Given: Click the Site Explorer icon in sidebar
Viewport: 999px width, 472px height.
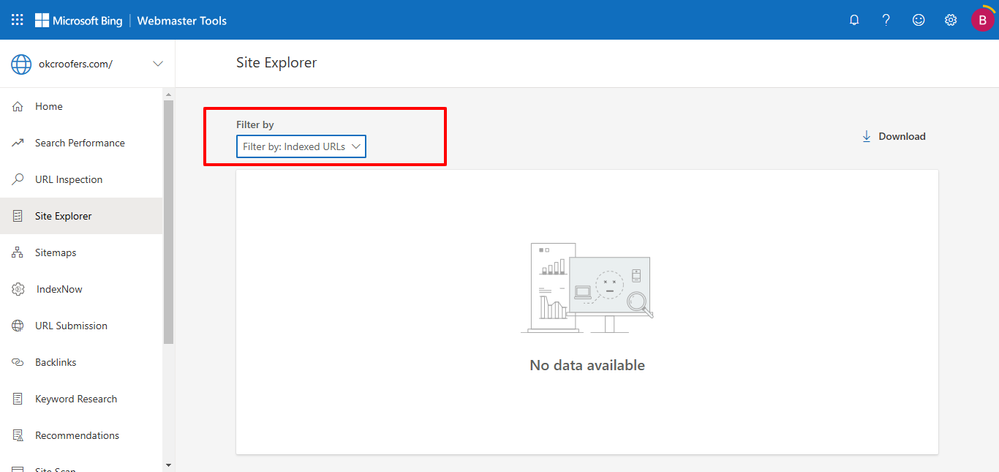Looking at the screenshot, I should pos(18,216).
